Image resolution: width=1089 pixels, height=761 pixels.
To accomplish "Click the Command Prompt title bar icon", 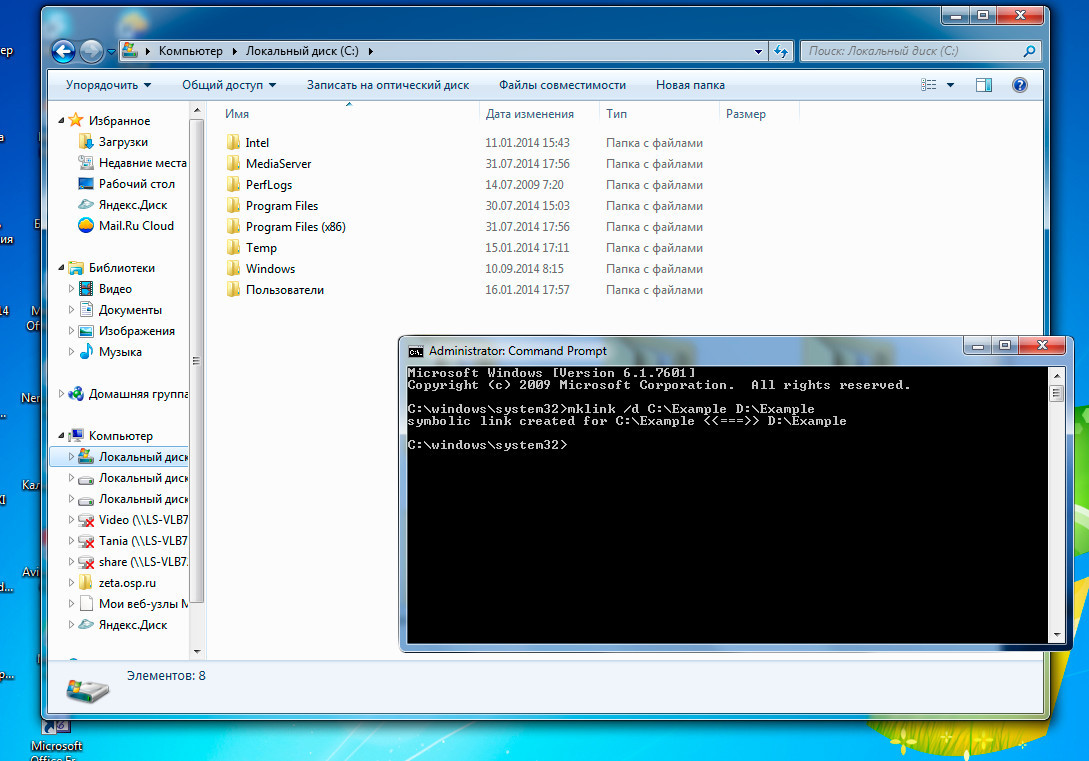I will [x=415, y=351].
